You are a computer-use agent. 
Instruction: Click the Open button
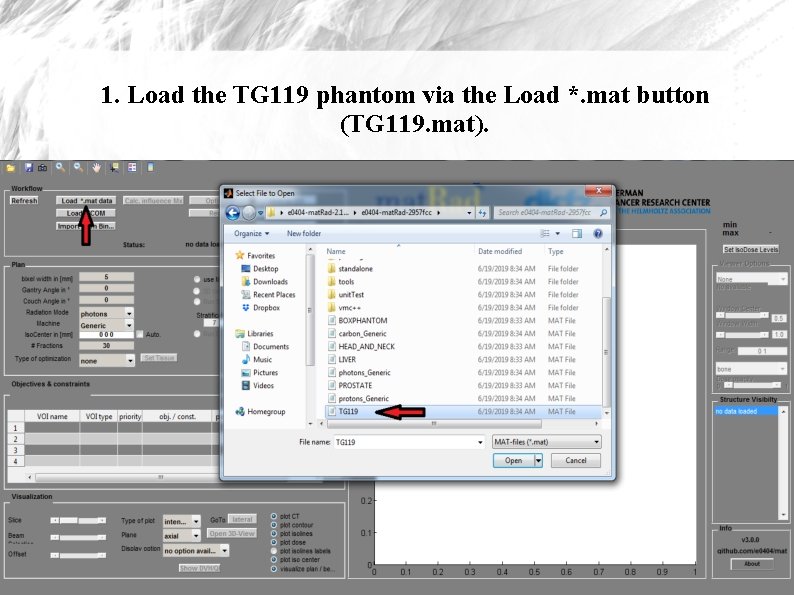coord(513,460)
